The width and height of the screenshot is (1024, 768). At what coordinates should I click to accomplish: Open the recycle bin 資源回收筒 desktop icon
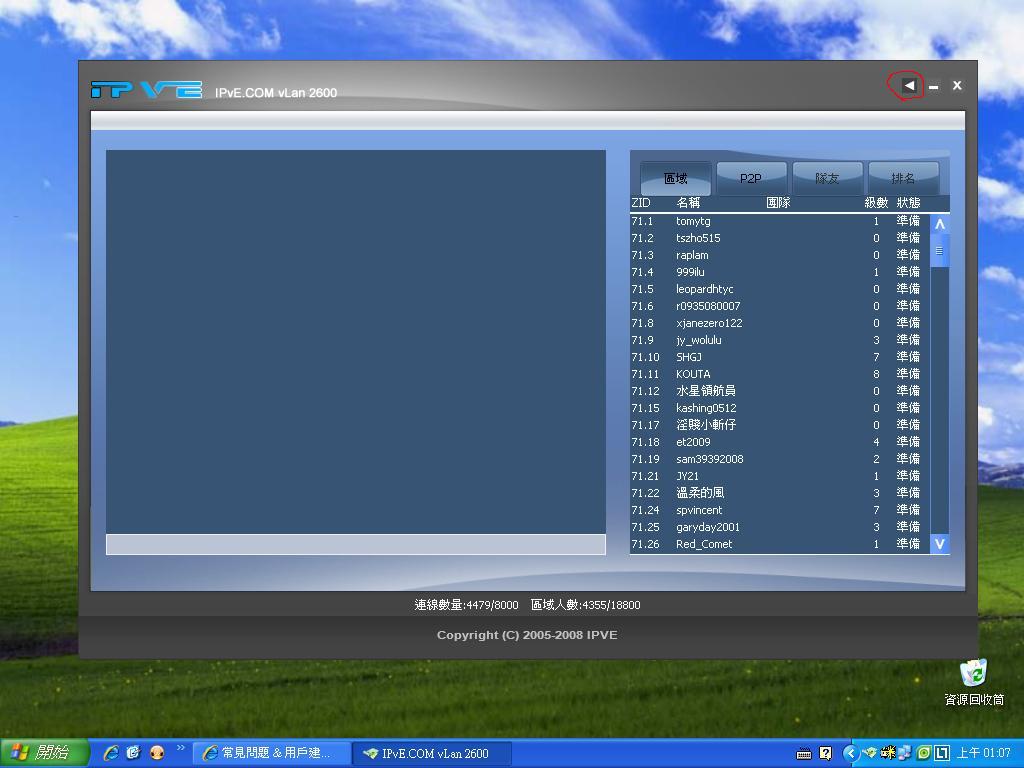(x=974, y=683)
